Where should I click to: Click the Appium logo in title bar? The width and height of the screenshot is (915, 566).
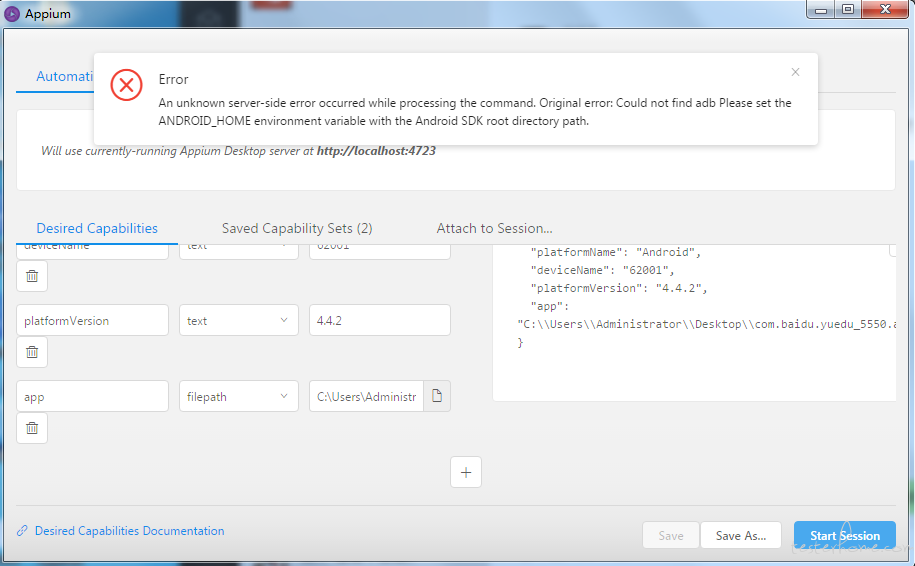pyautogui.click(x=12, y=13)
